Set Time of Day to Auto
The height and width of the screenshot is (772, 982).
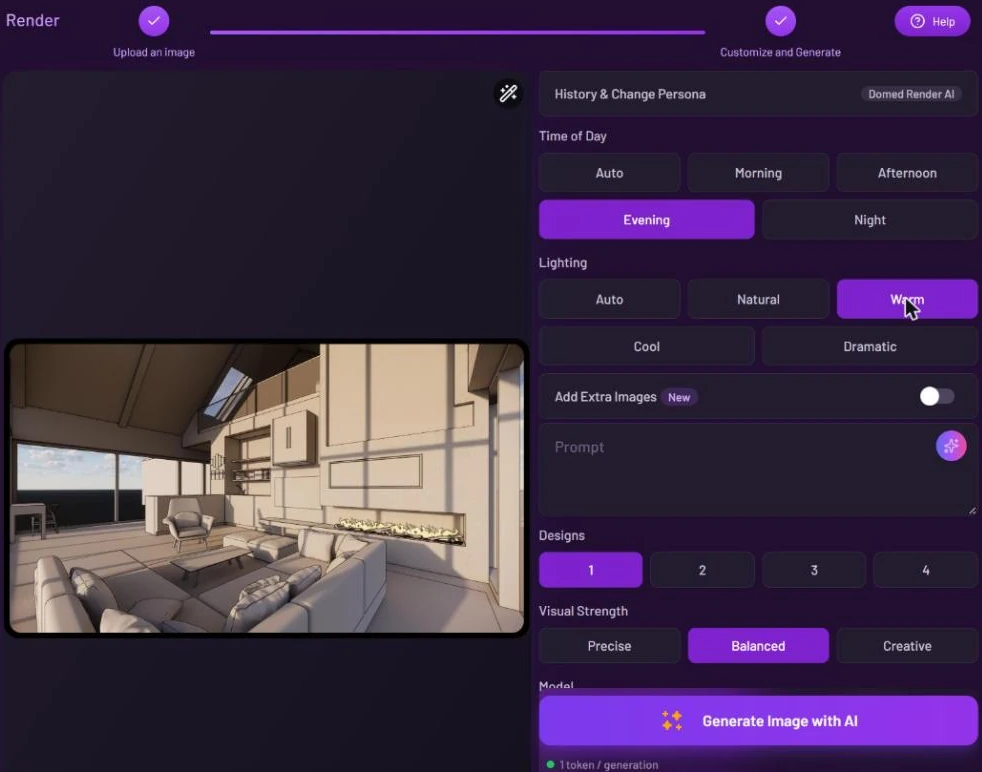click(609, 173)
